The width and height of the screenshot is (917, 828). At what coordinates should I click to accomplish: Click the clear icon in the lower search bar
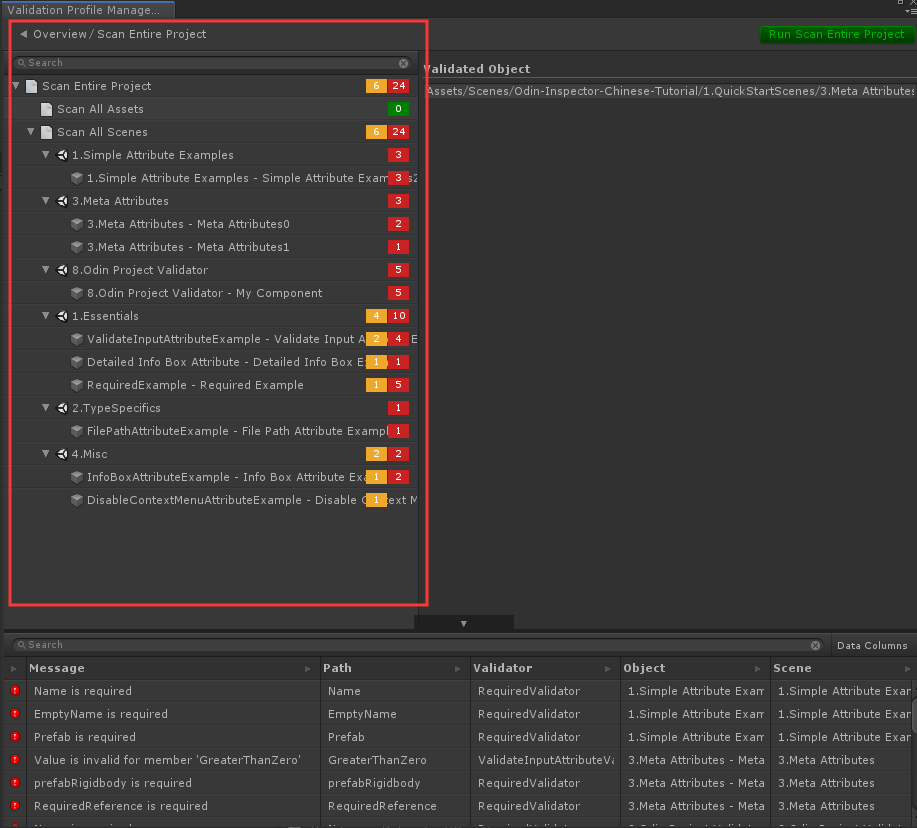816,646
